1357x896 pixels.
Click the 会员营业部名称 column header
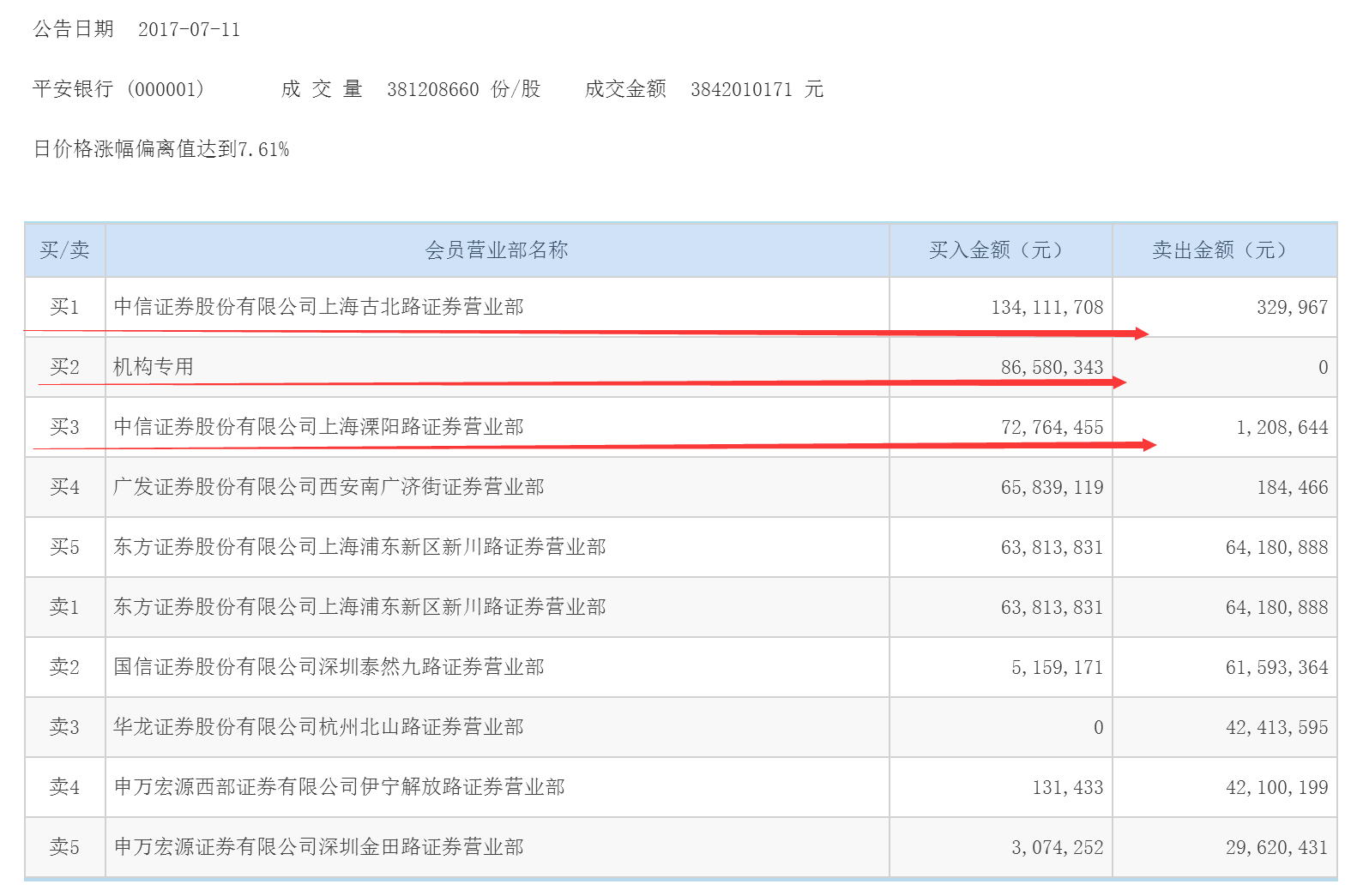click(497, 250)
